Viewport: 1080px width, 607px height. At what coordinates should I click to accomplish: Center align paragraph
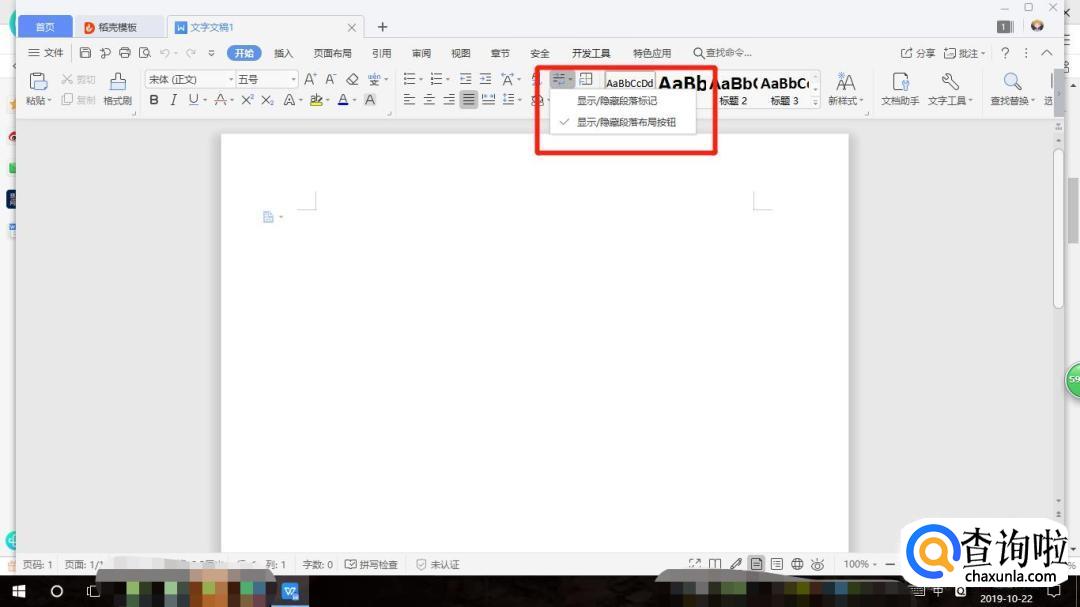(x=429, y=100)
